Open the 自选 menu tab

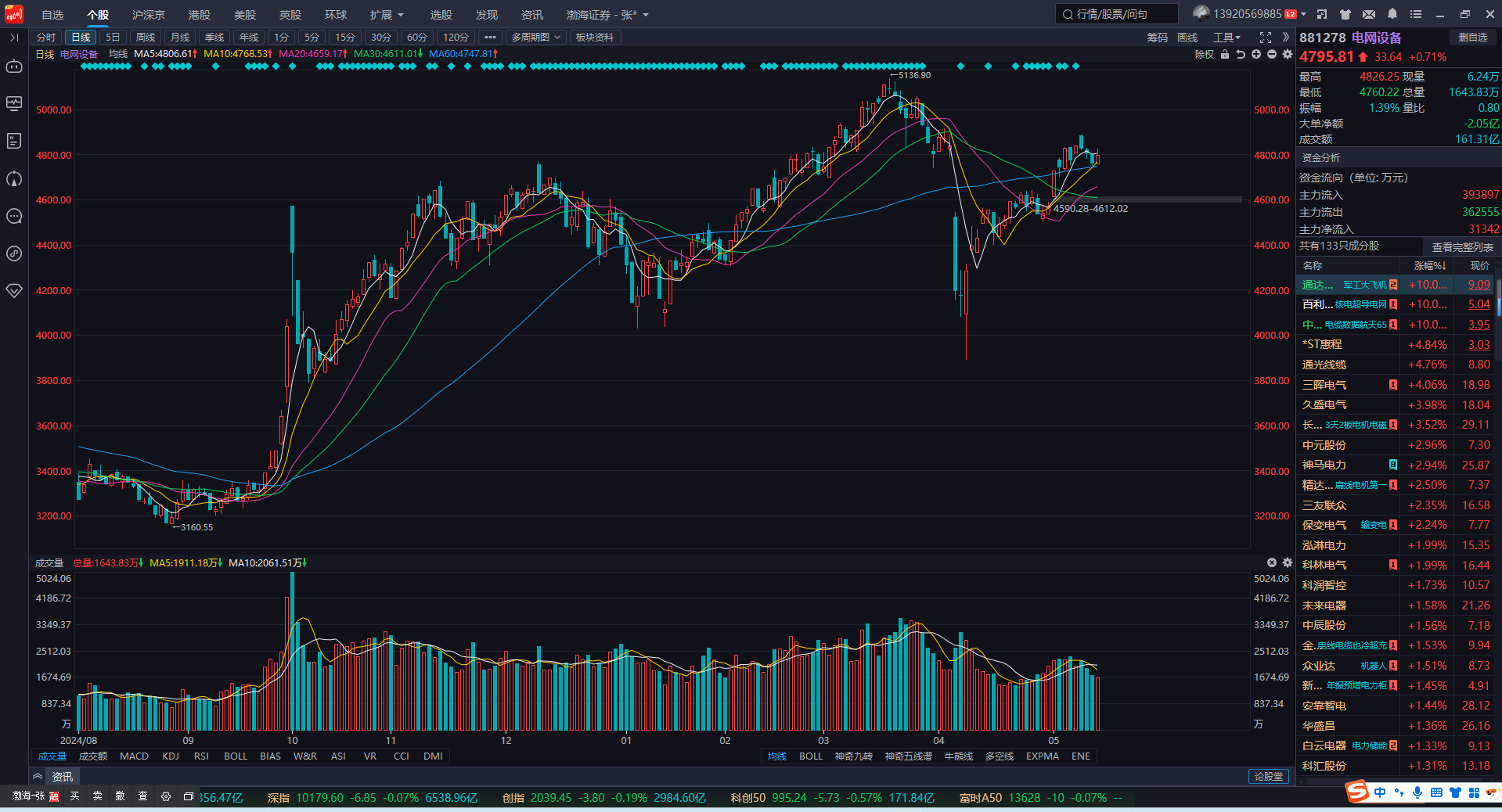tap(52, 15)
